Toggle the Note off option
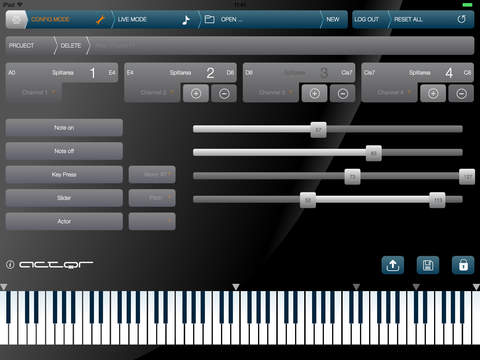The width and height of the screenshot is (480, 360). tap(64, 151)
